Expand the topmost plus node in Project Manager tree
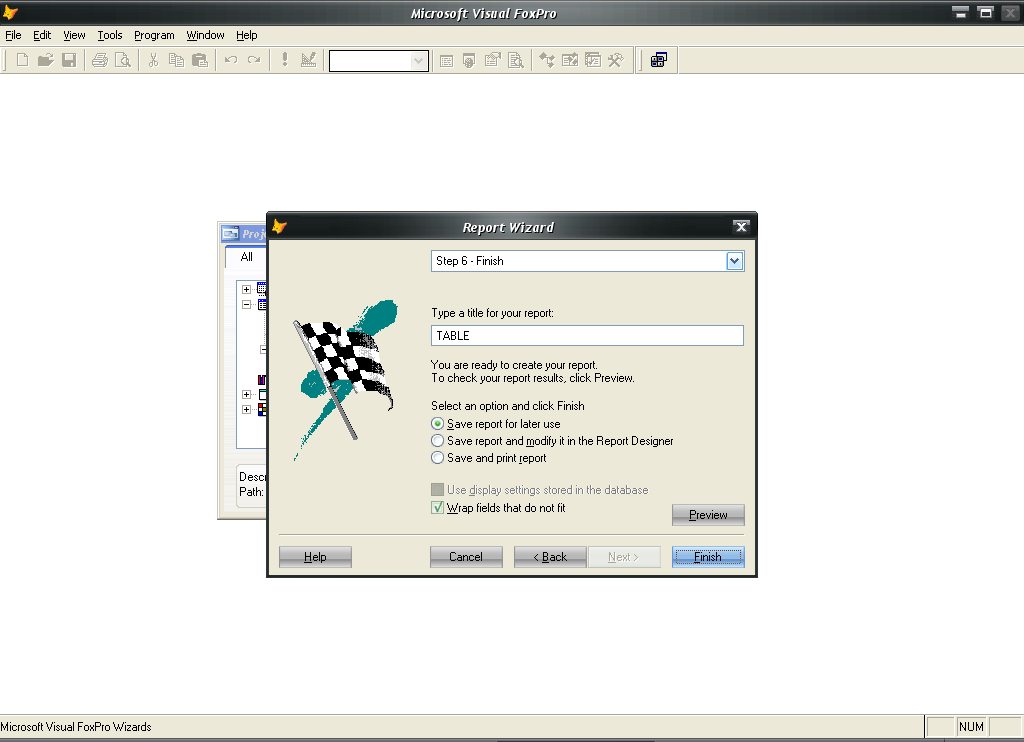 tap(246, 289)
